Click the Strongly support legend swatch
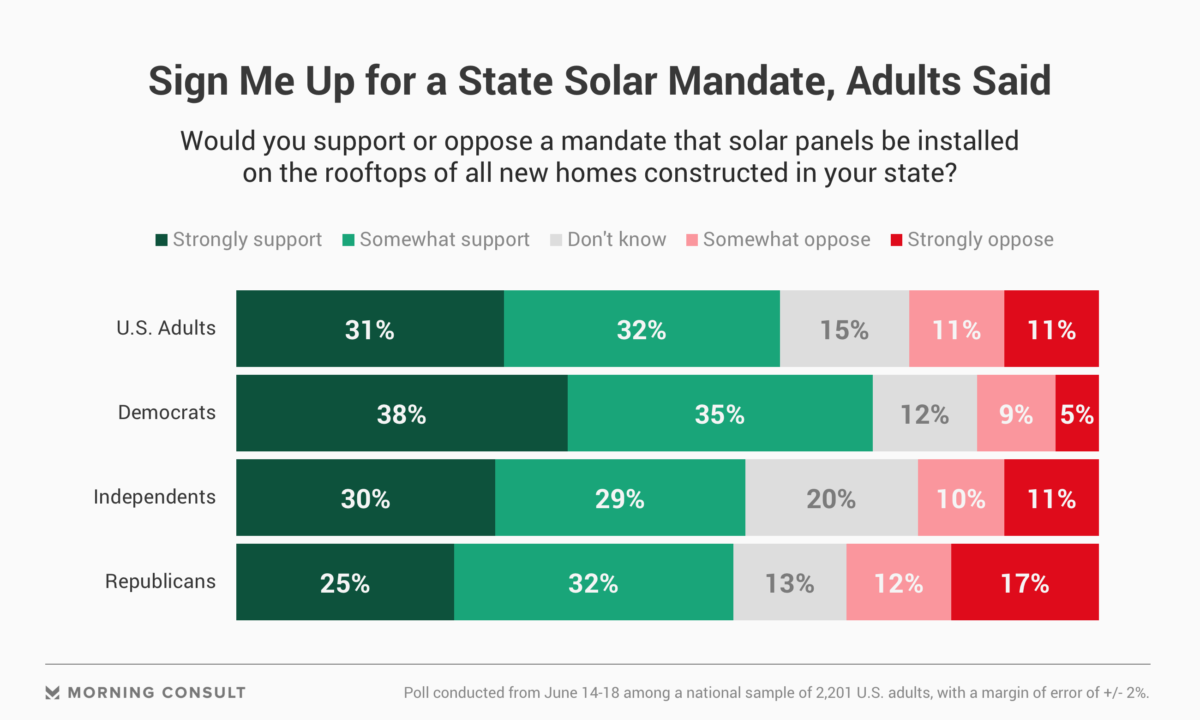 point(161,240)
